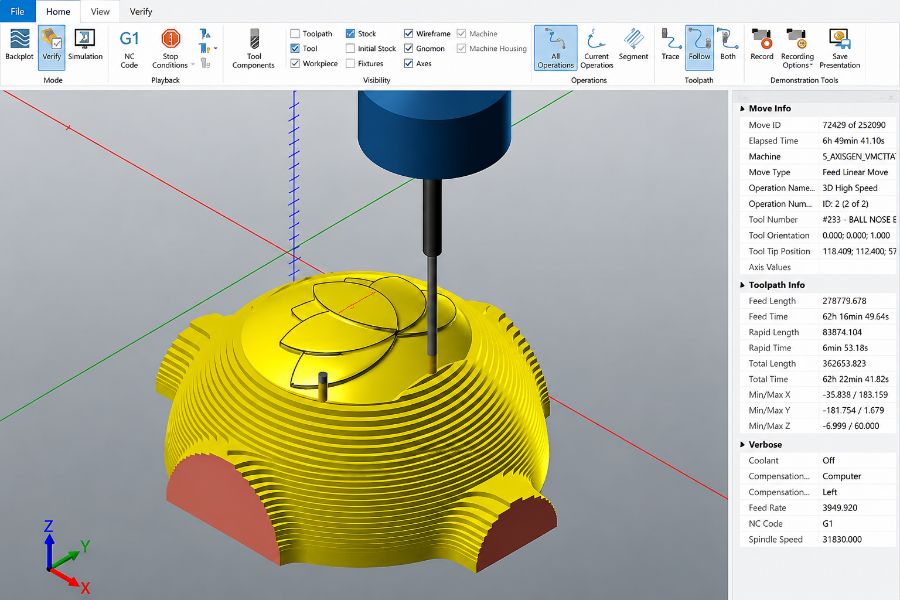The width and height of the screenshot is (900, 600).
Task: Switch to the Verify ribbon tab
Action: coord(141,11)
